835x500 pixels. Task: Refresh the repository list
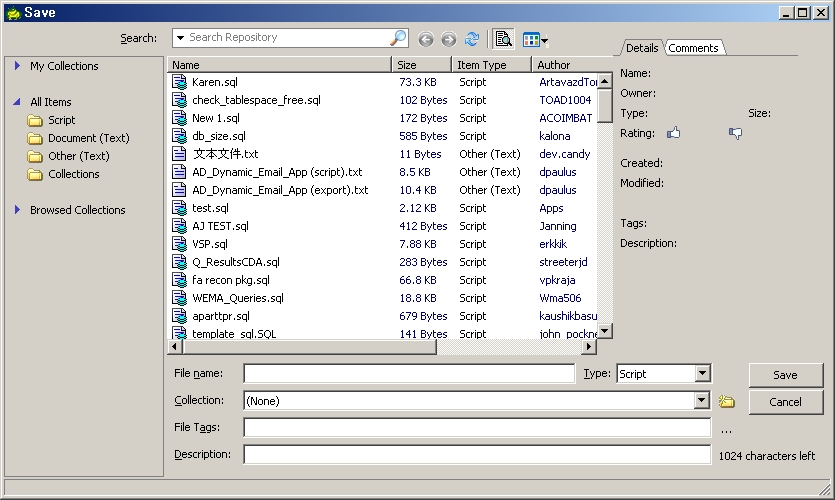pyautogui.click(x=472, y=39)
